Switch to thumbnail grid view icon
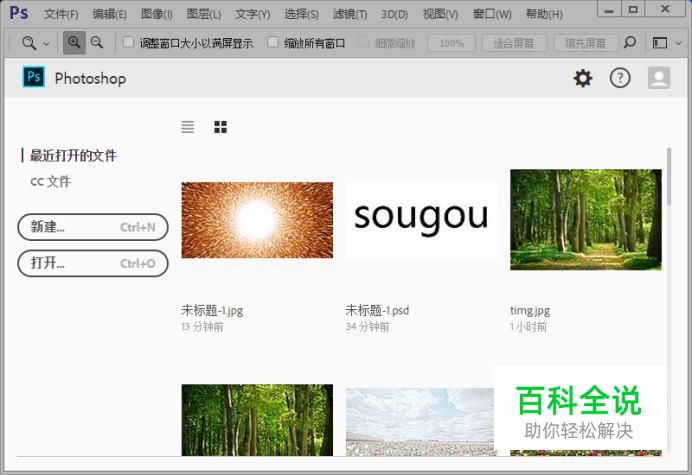 pos(220,127)
